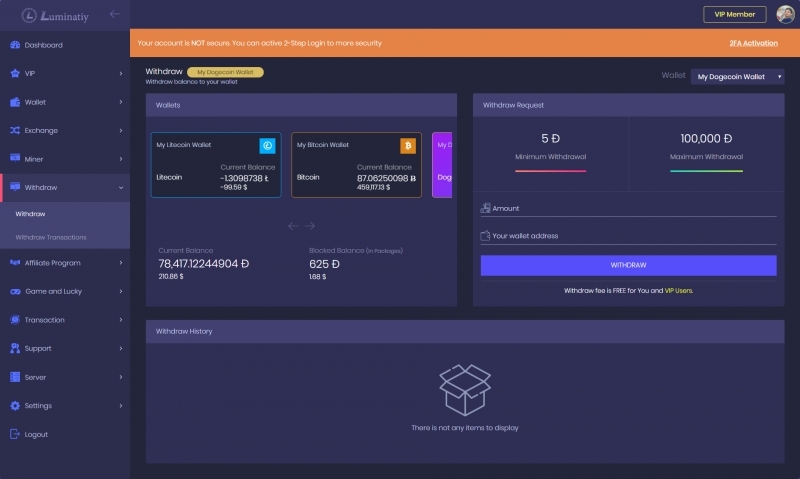Collapse the Withdraw sidebar section
The width and height of the screenshot is (800, 479).
[120, 187]
